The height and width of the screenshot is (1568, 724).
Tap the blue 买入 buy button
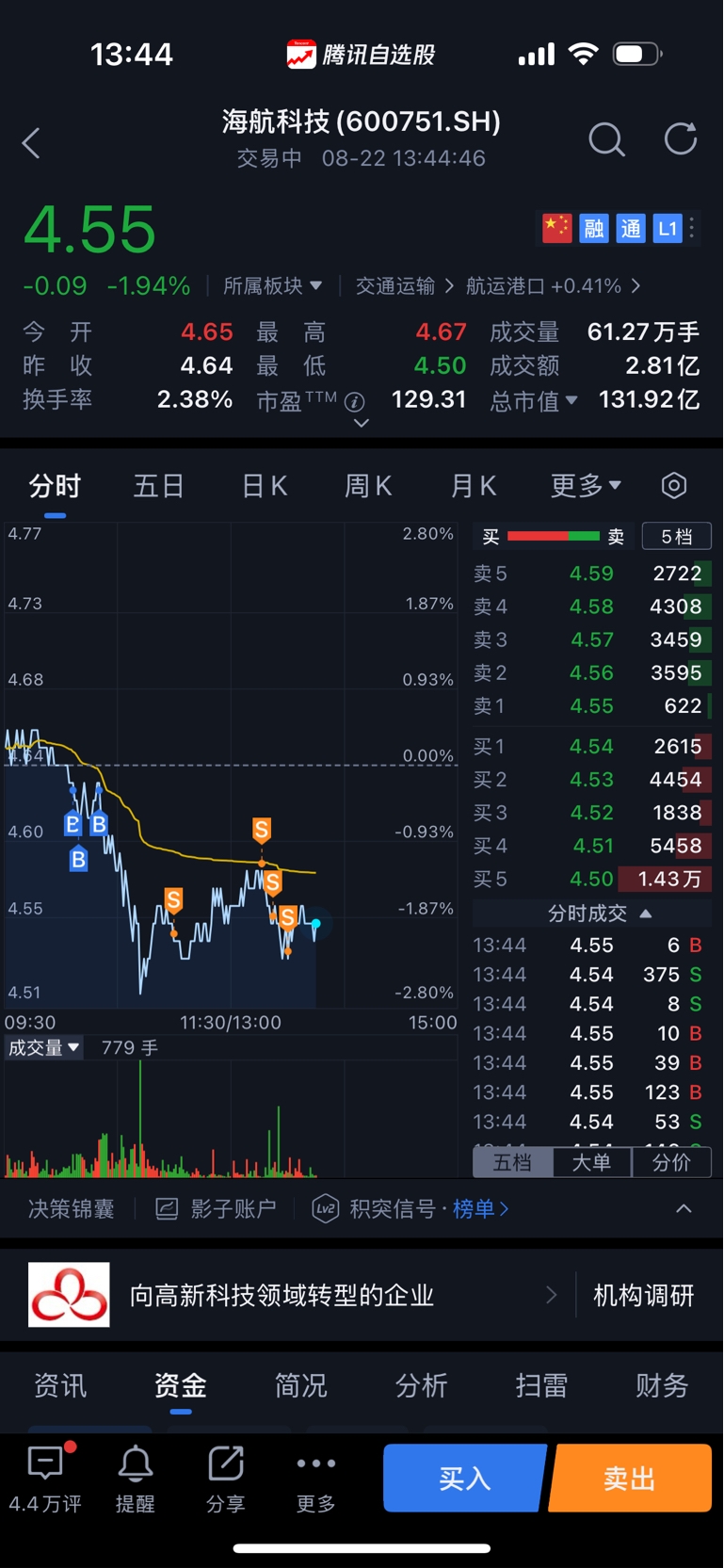pos(465,1479)
